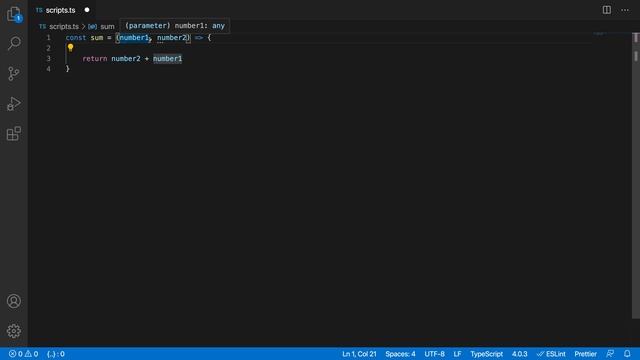The image size is (640, 360).
Task: Click the lightbulb quick-fix icon
Action: [x=70, y=48]
